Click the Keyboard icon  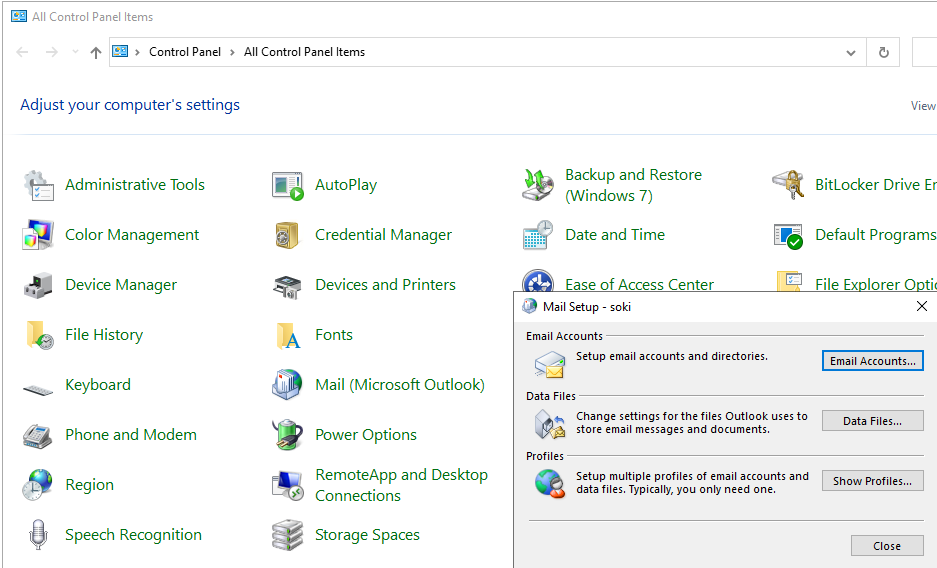tap(38, 390)
